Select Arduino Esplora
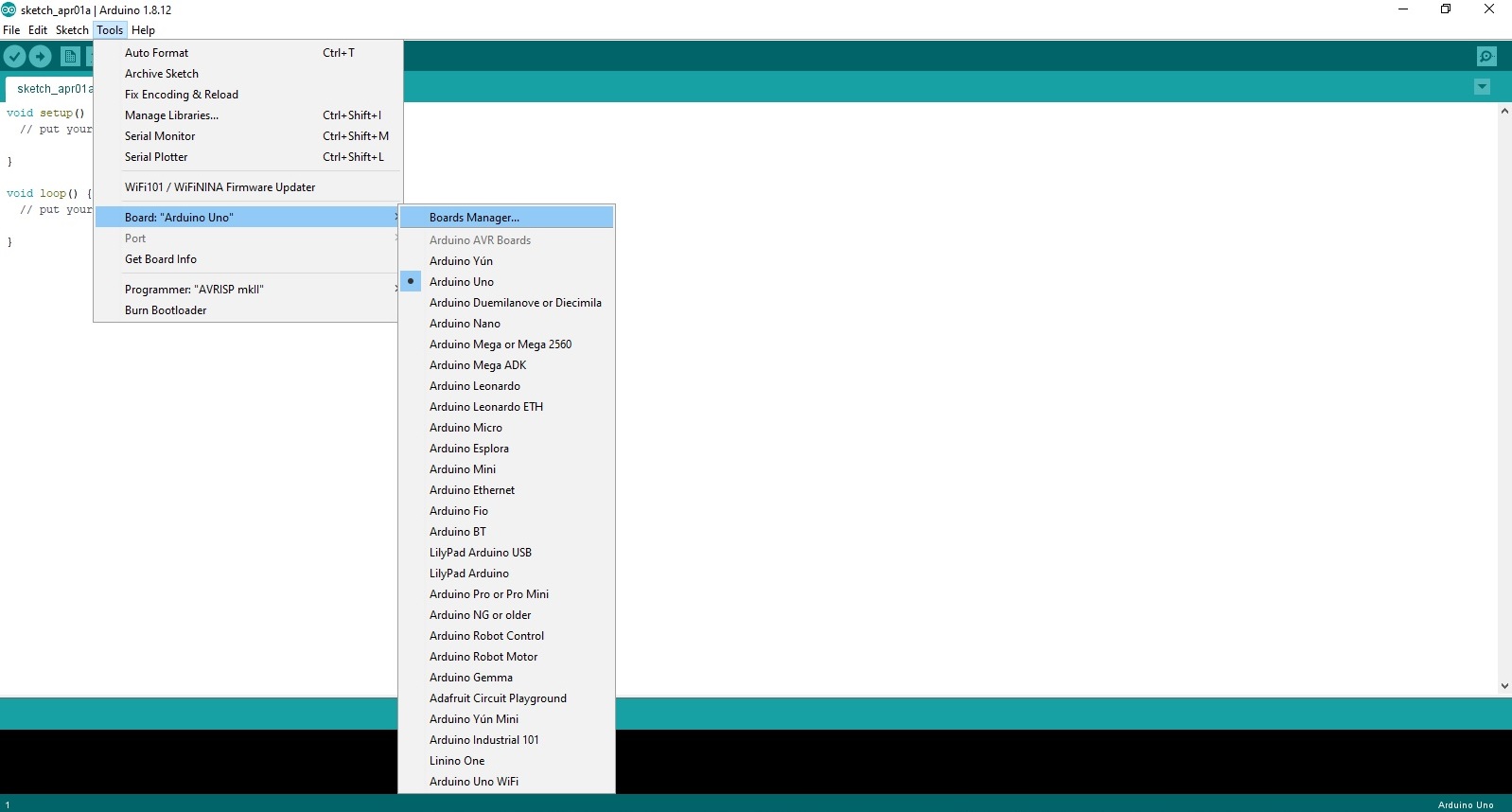The height and width of the screenshot is (812, 1512). click(x=506, y=449)
